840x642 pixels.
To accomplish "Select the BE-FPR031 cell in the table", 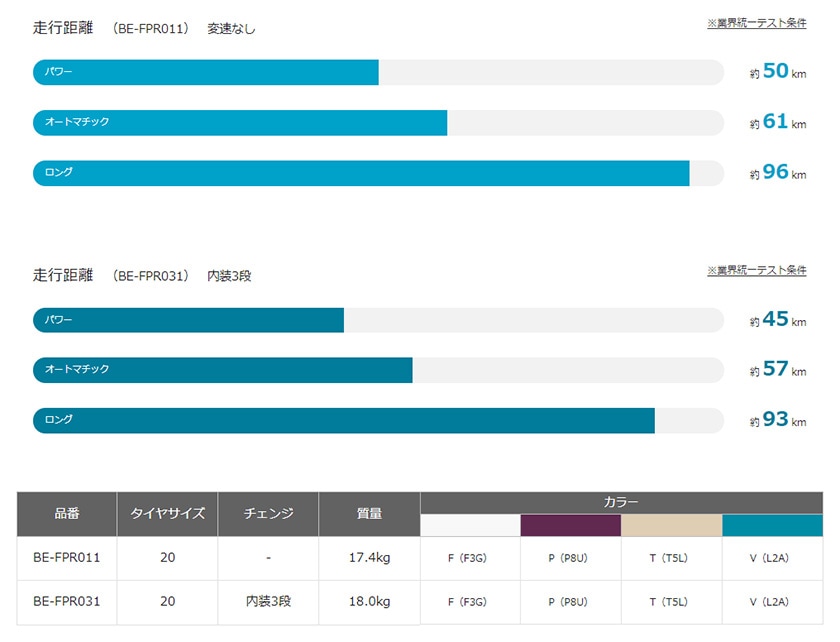I will pyautogui.click(x=67, y=602).
